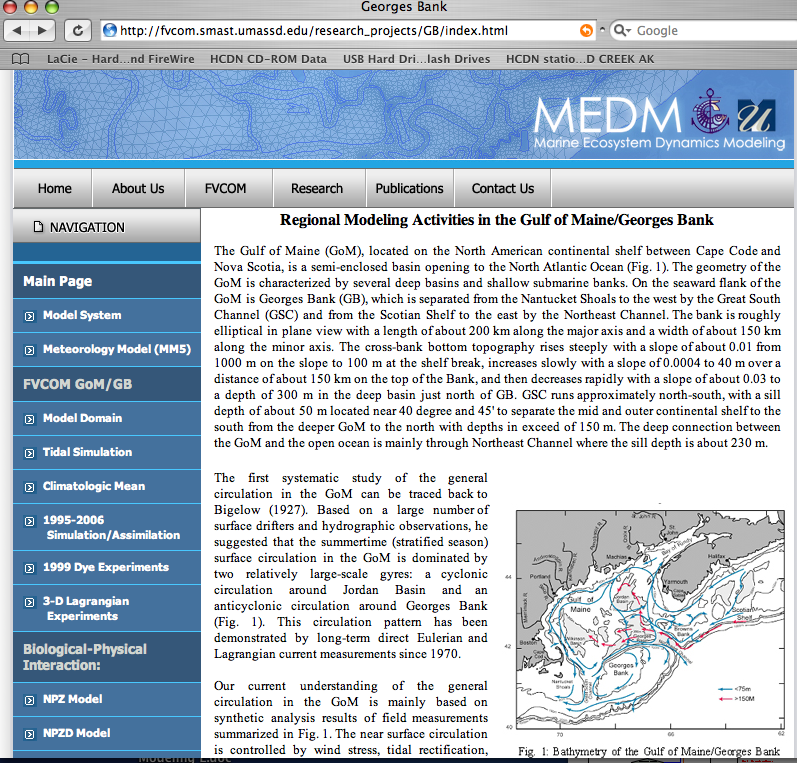797x763 pixels.
Task: Open the NPZ Model sidebar link
Action: click(73, 699)
